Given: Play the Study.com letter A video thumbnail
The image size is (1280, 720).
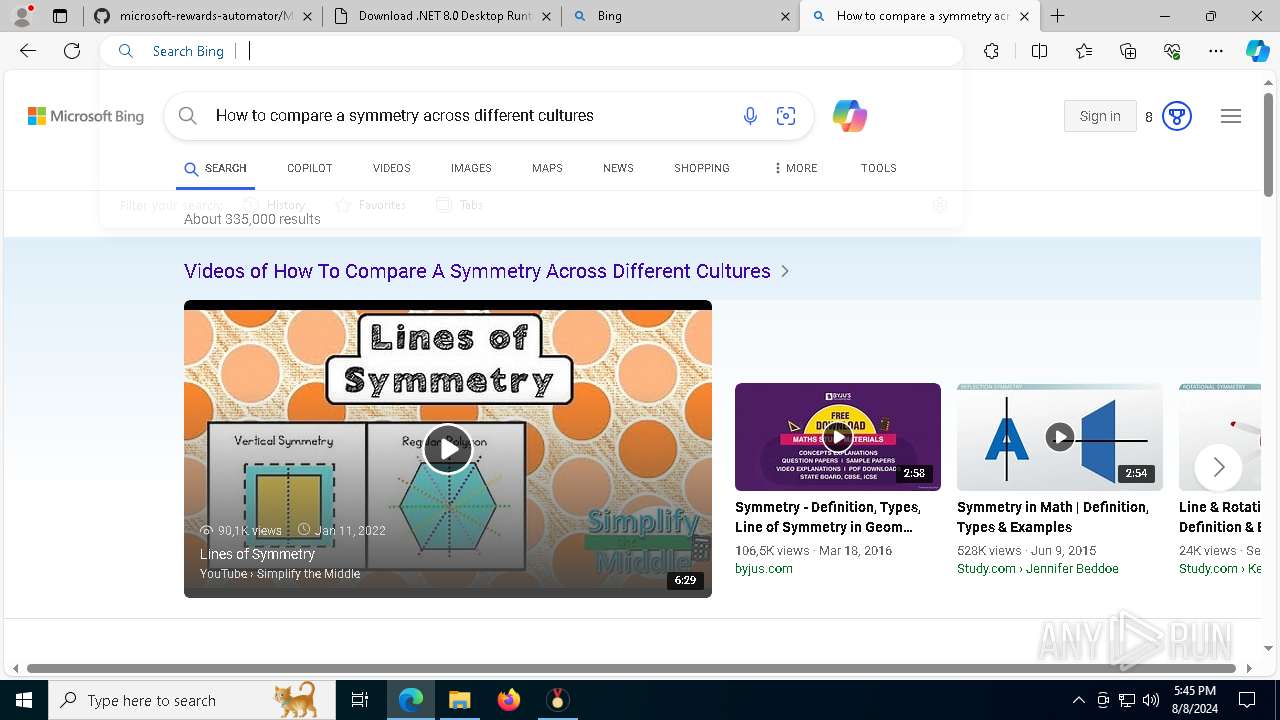Looking at the screenshot, I should 1060,437.
